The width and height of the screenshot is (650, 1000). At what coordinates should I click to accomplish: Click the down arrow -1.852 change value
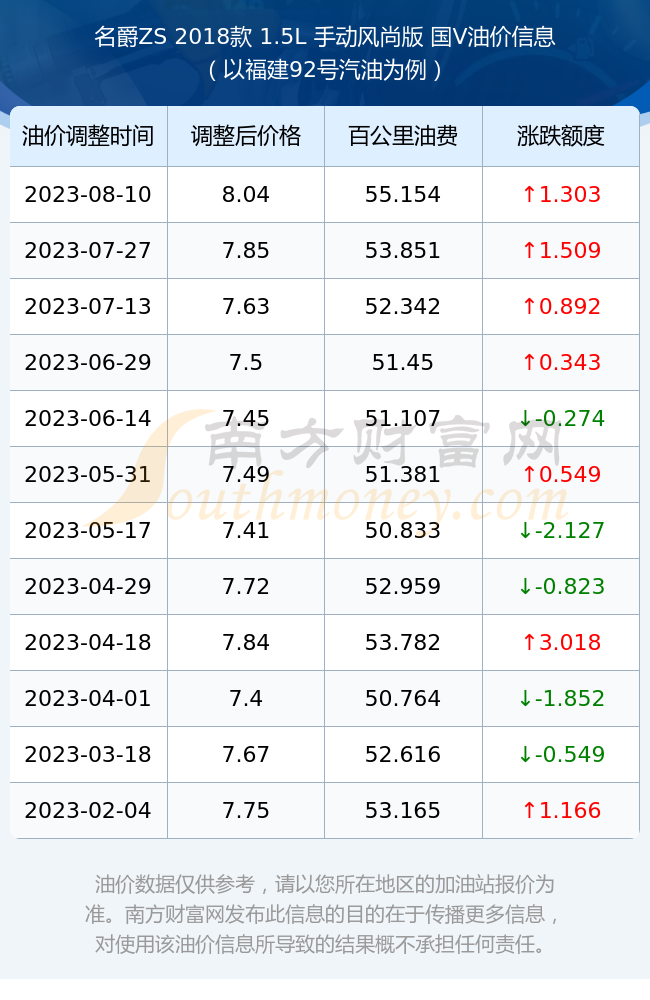561,698
